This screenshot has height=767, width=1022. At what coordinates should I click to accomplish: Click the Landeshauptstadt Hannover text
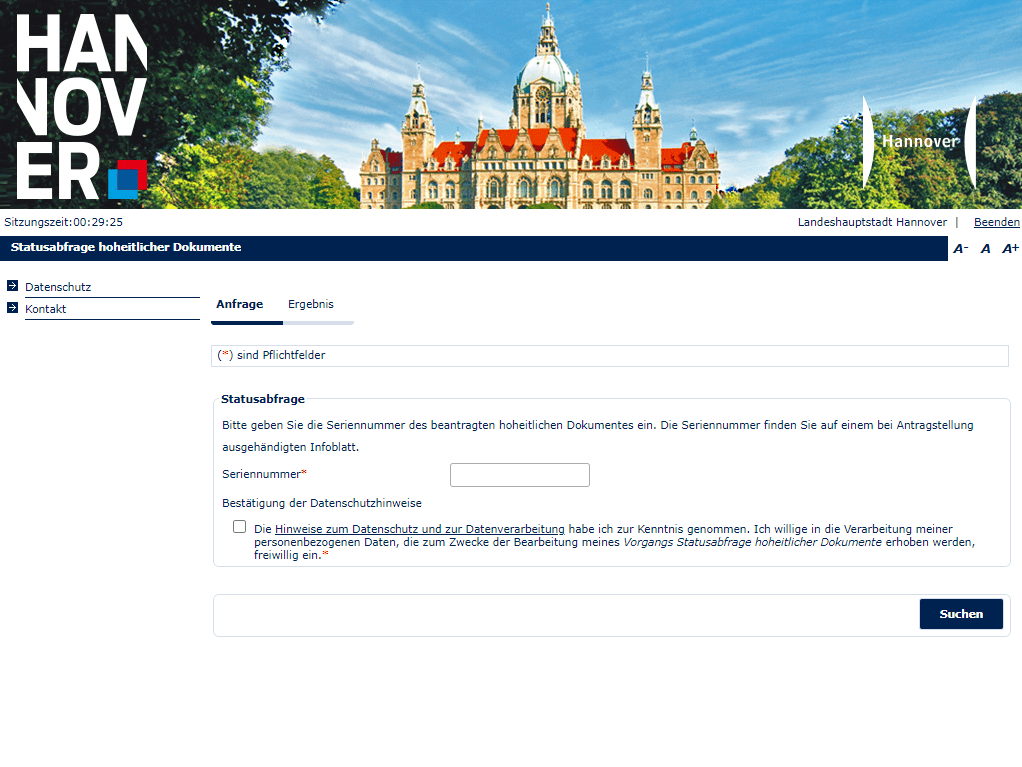(871, 222)
